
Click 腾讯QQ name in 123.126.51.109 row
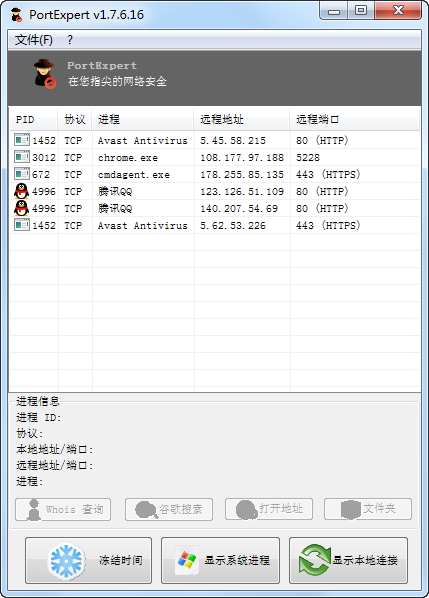tap(115, 191)
